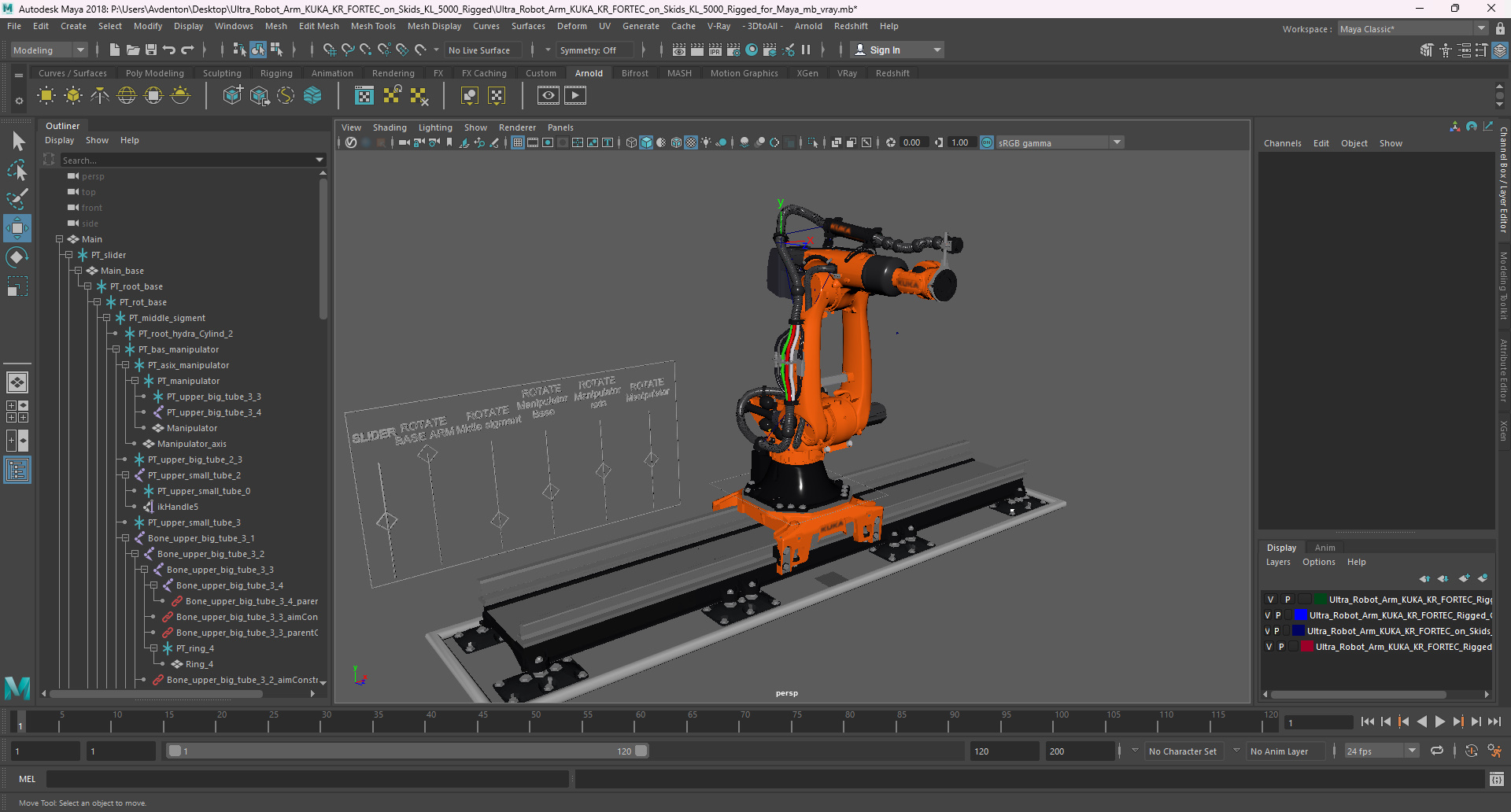Toggle the Outliner layout button
The image size is (1511, 812).
[17, 471]
